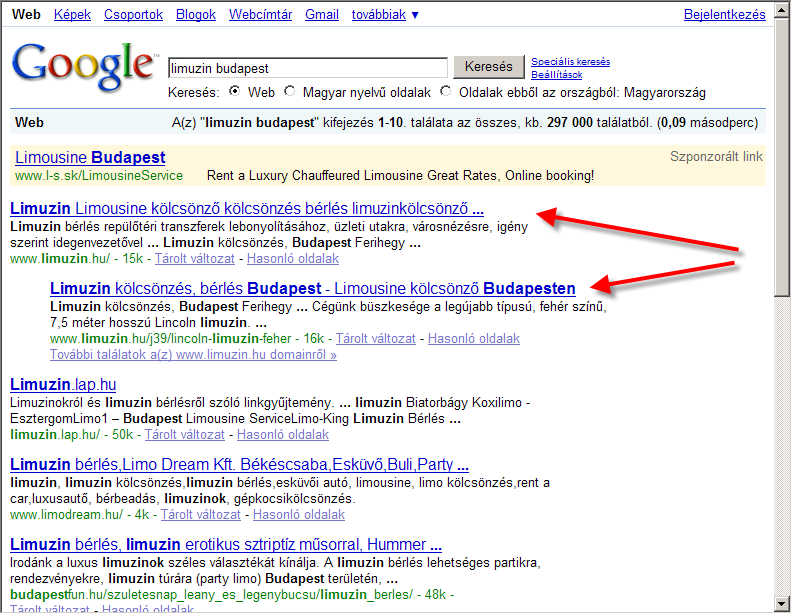The width and height of the screenshot is (792, 614).
Task: Focus the search box with limuzin budapest
Action: (x=308, y=68)
